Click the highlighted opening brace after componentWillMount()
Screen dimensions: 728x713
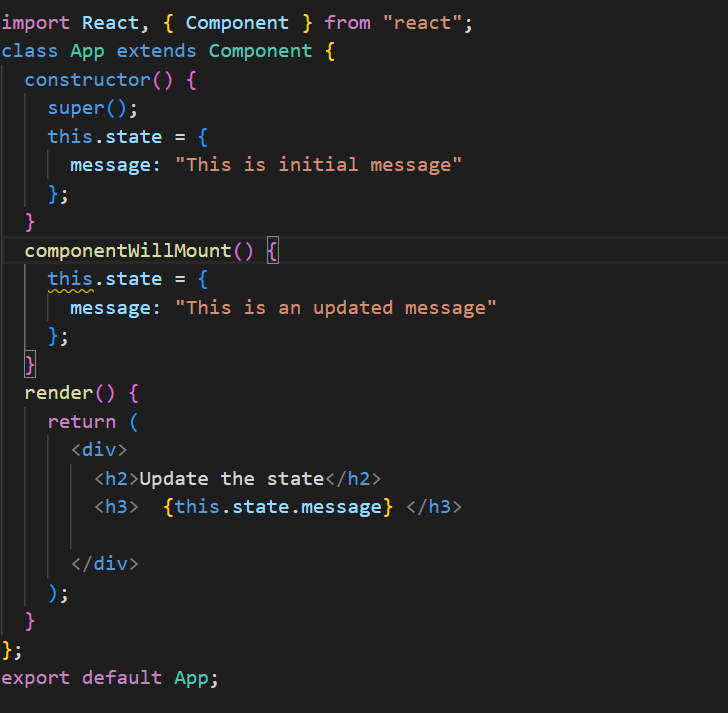tap(273, 251)
